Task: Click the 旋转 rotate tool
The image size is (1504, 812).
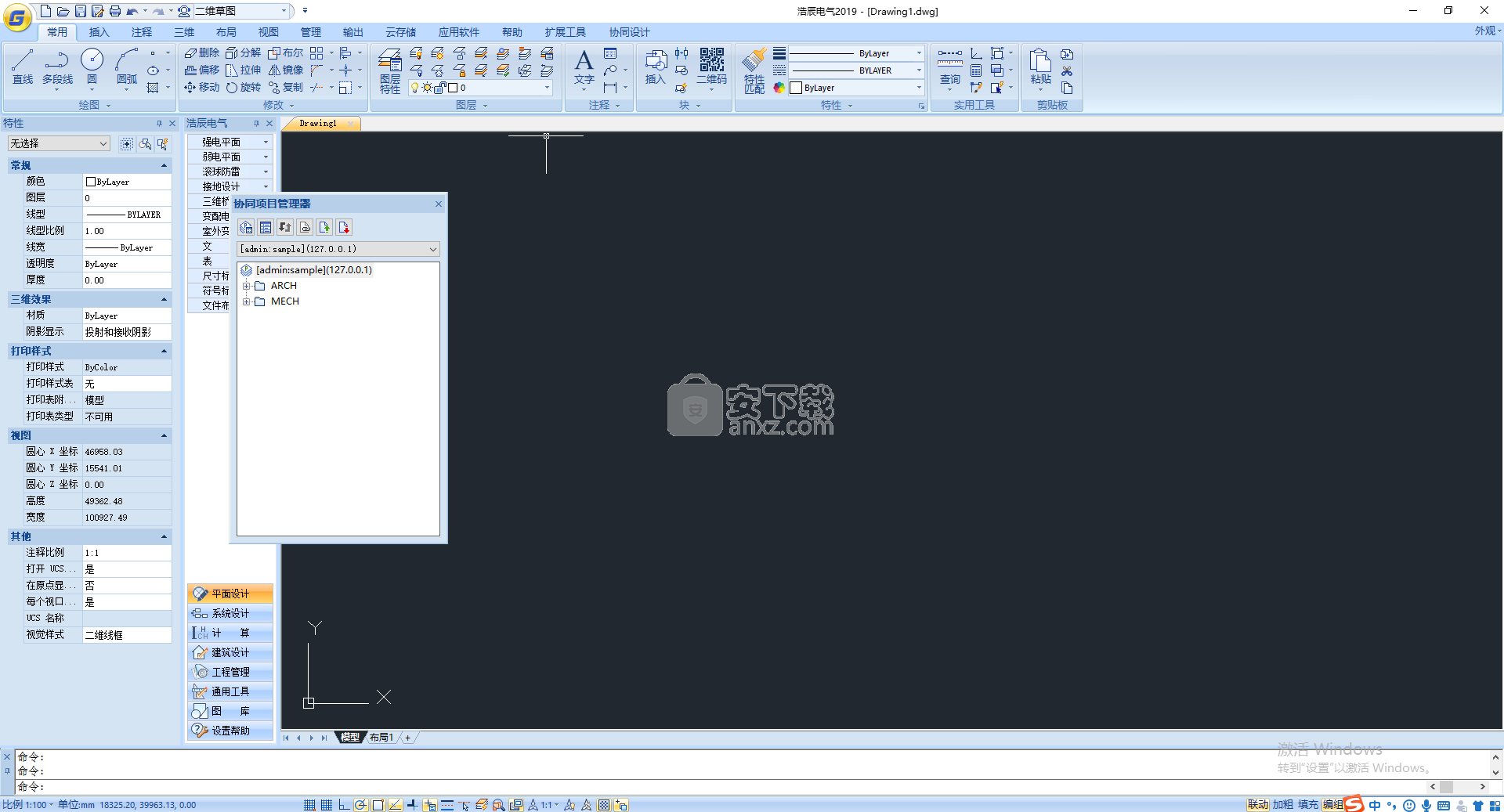Action: [x=244, y=87]
